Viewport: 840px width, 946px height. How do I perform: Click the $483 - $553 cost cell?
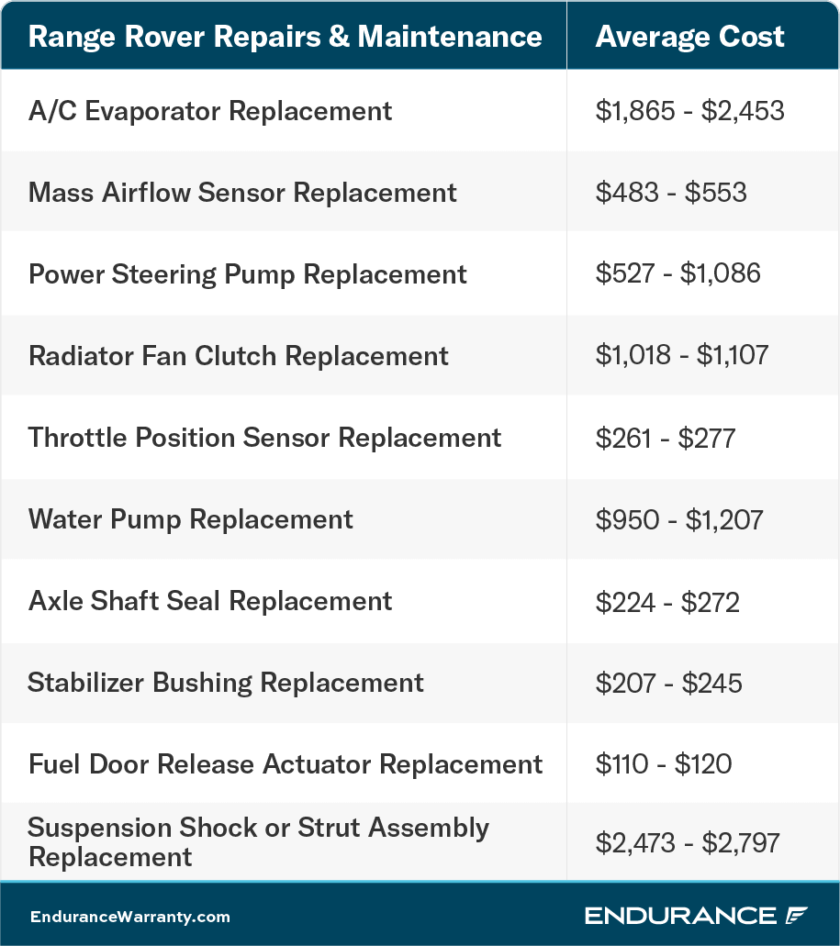(x=671, y=193)
